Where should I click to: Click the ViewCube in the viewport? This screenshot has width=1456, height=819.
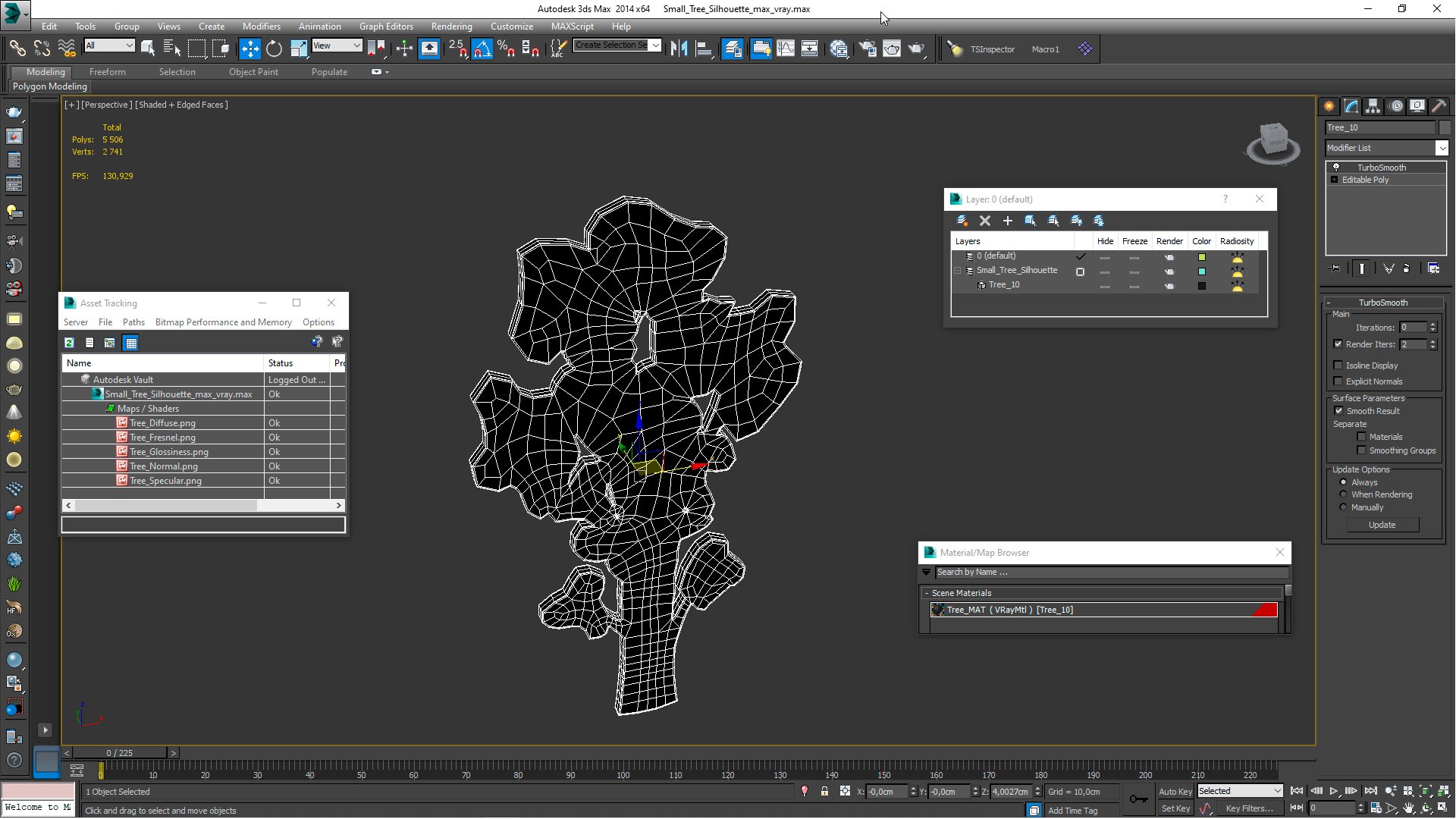[1273, 143]
